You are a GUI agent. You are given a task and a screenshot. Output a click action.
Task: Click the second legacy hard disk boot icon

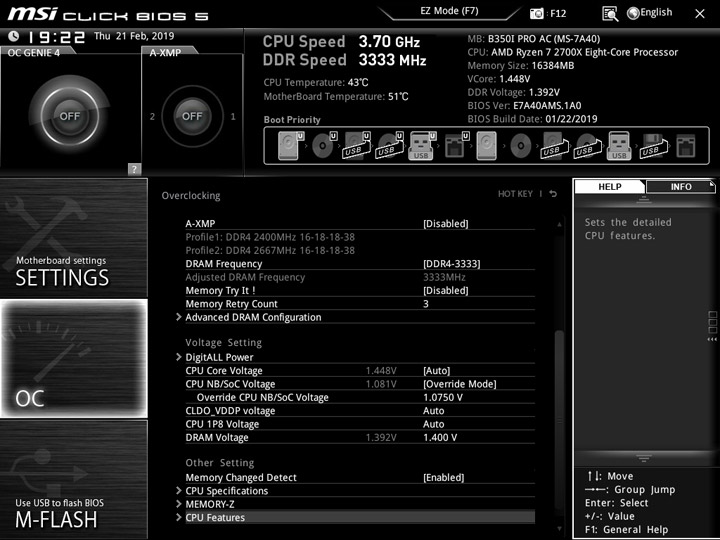(487, 146)
